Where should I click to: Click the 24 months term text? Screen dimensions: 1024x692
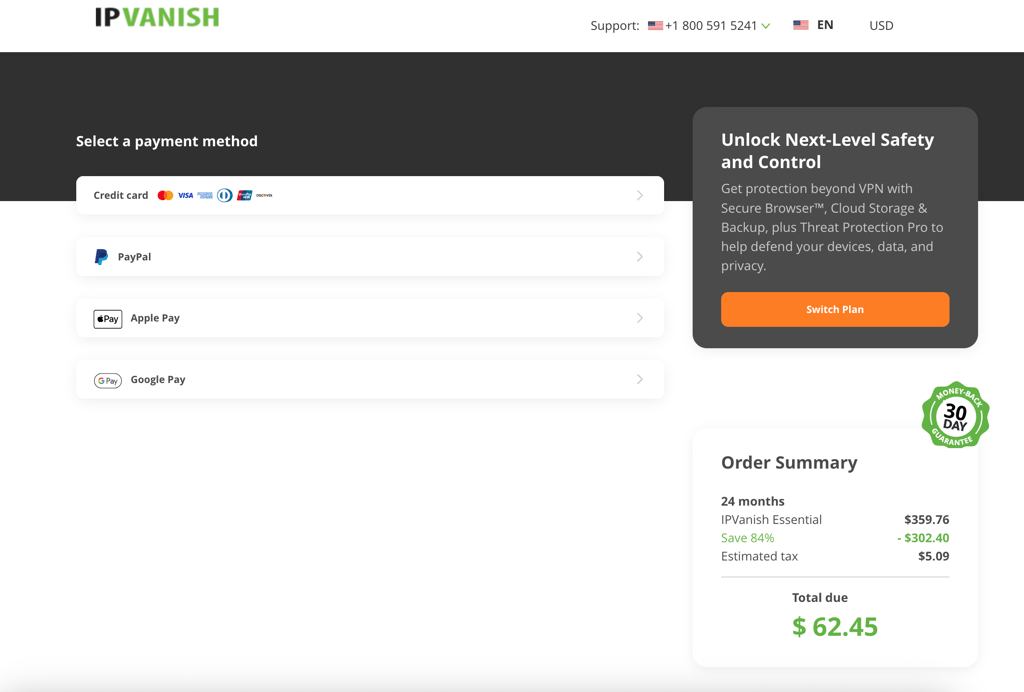(752, 501)
